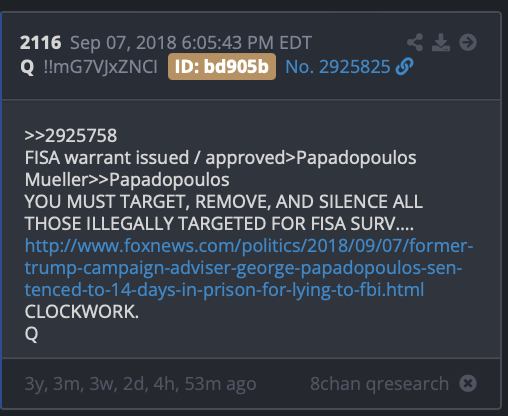
Task: Select post number 2116
Action: coord(40,43)
